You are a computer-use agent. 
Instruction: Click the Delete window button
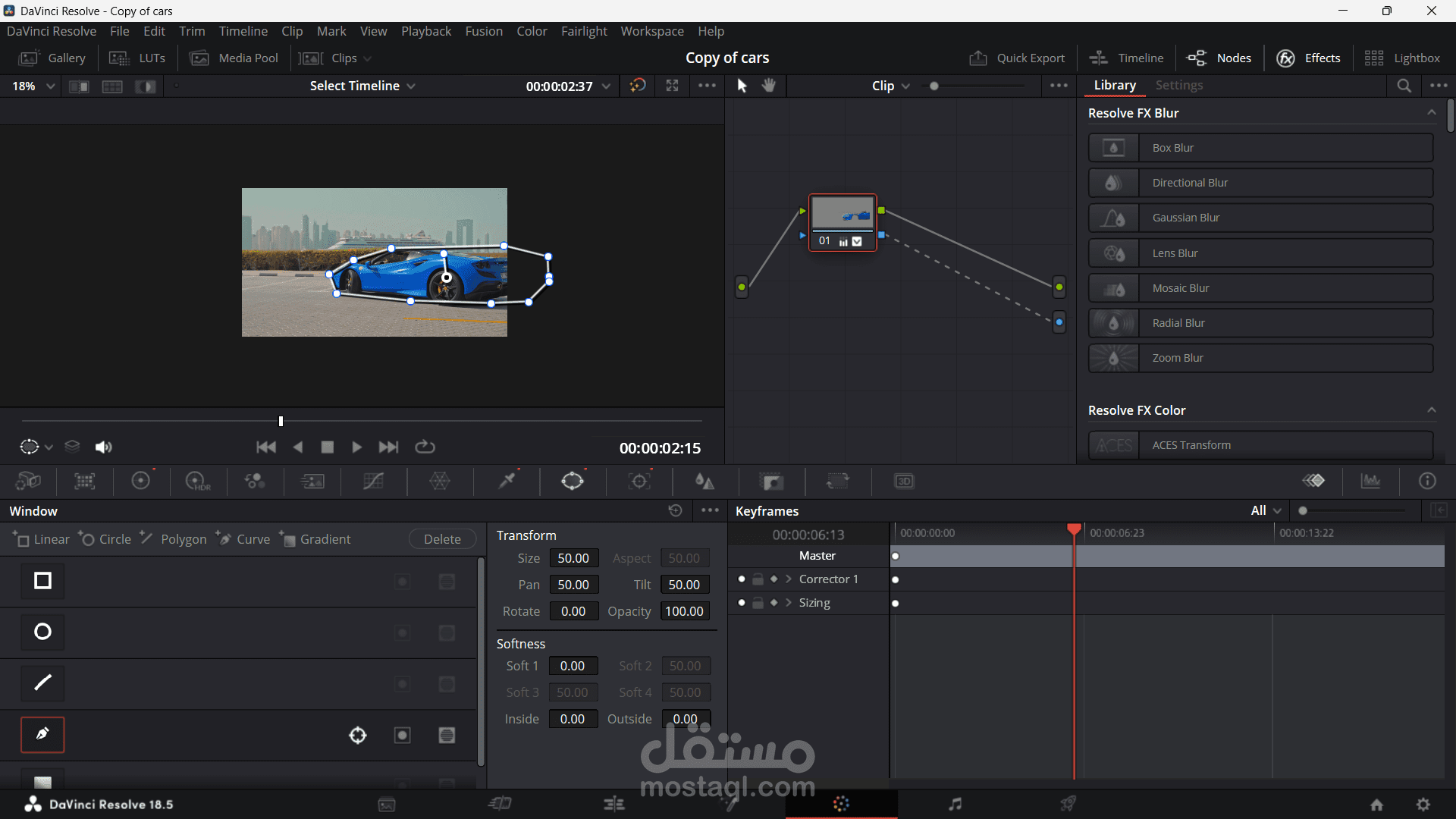(x=442, y=539)
